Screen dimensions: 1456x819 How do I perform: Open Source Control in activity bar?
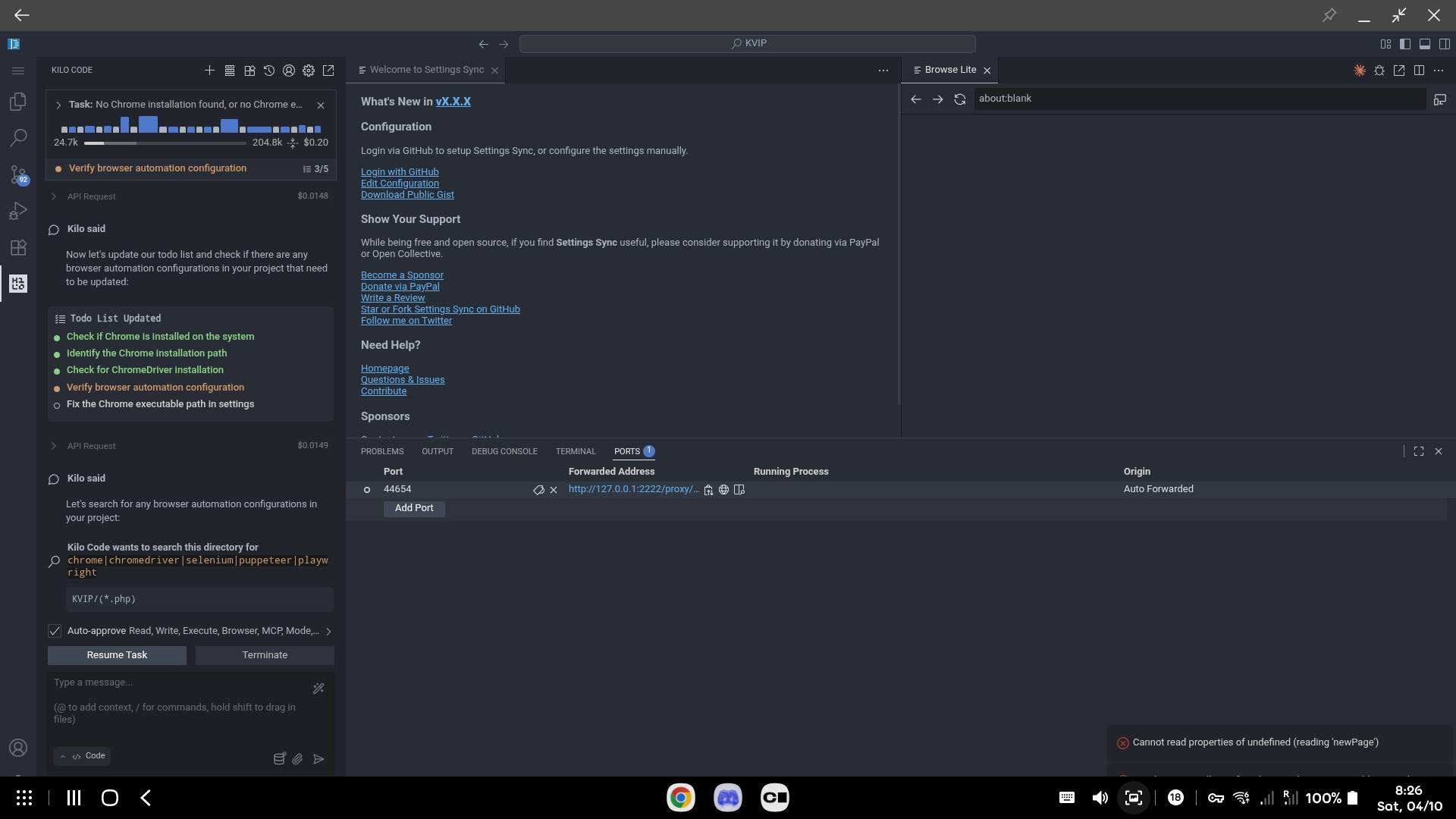18,174
